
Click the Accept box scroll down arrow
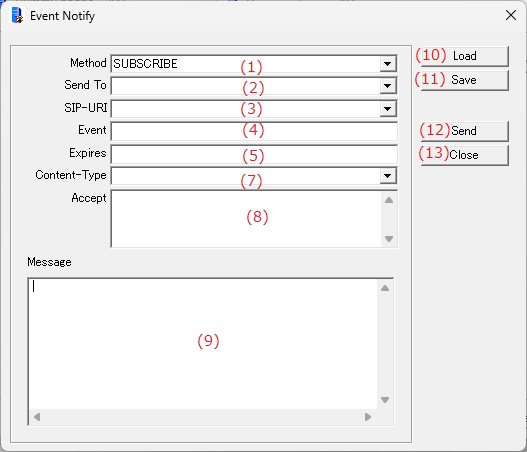pos(389,239)
